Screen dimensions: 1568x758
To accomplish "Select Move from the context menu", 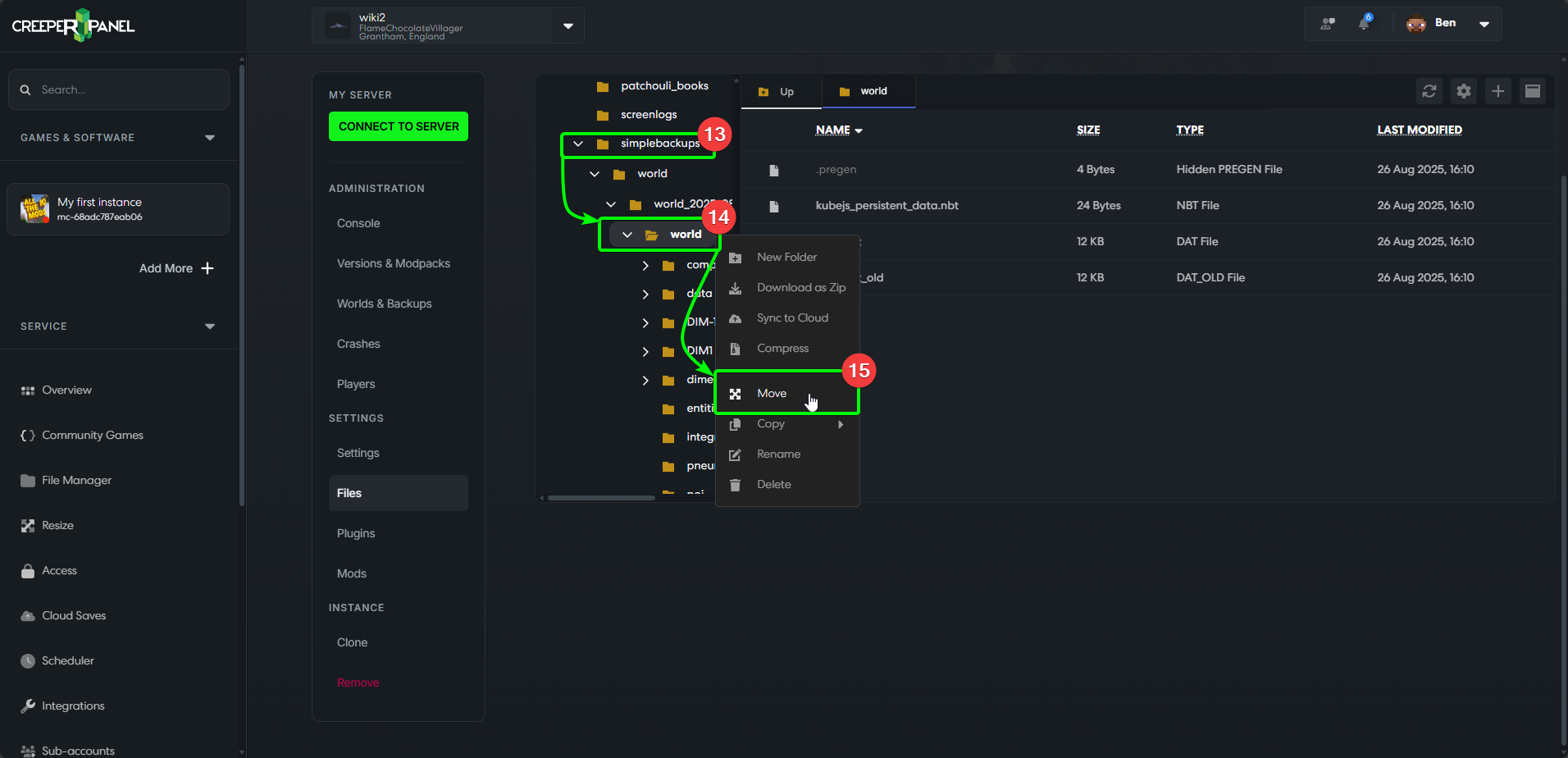I will pos(772,394).
